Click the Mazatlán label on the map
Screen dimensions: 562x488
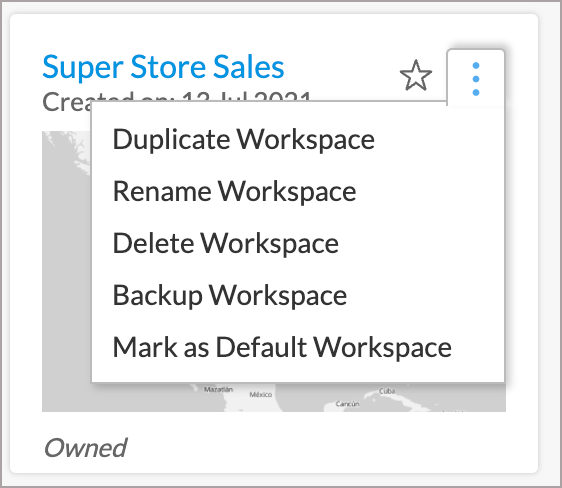pos(218,389)
